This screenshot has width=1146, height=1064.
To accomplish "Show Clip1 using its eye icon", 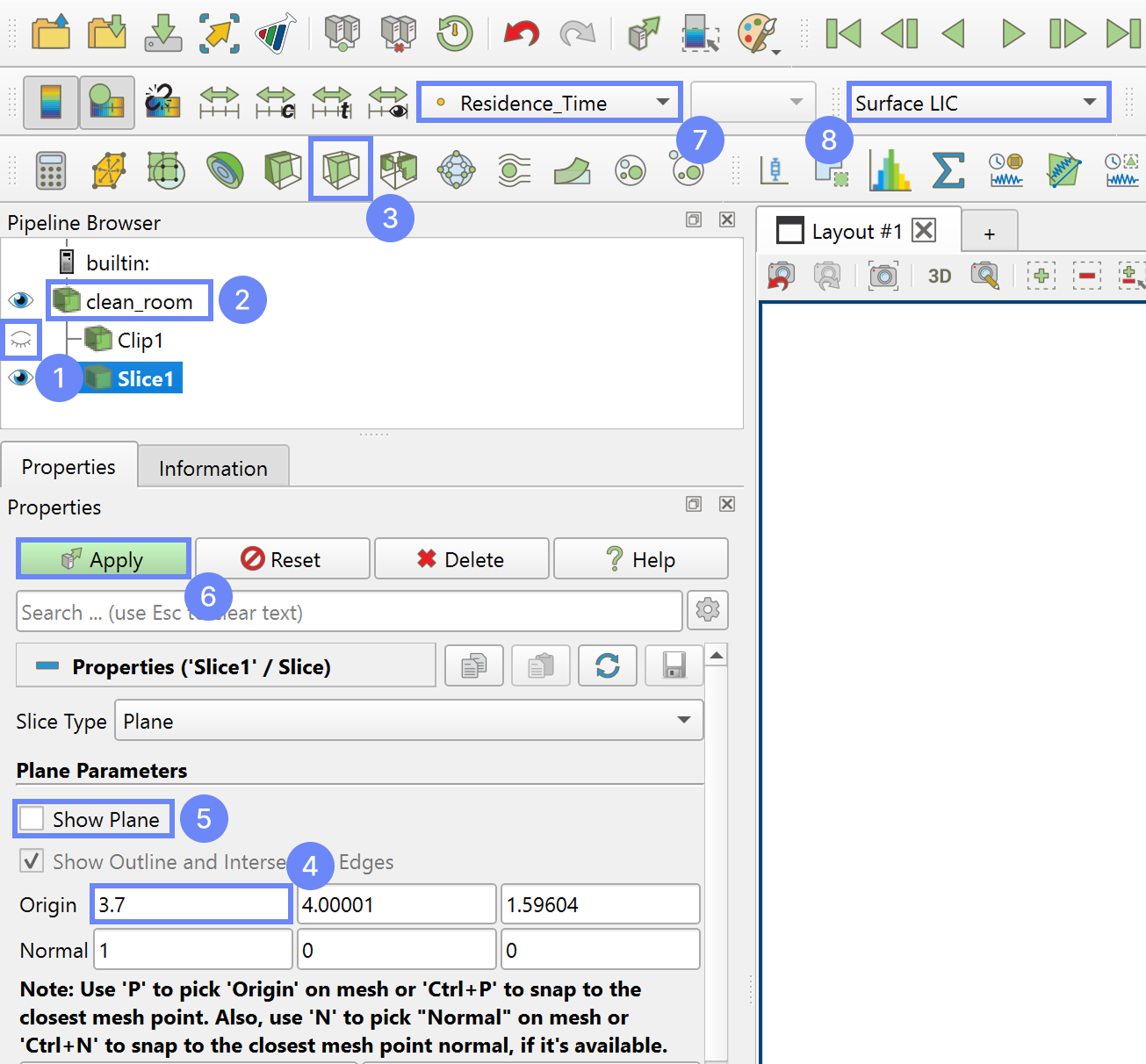I will pyautogui.click(x=21, y=340).
